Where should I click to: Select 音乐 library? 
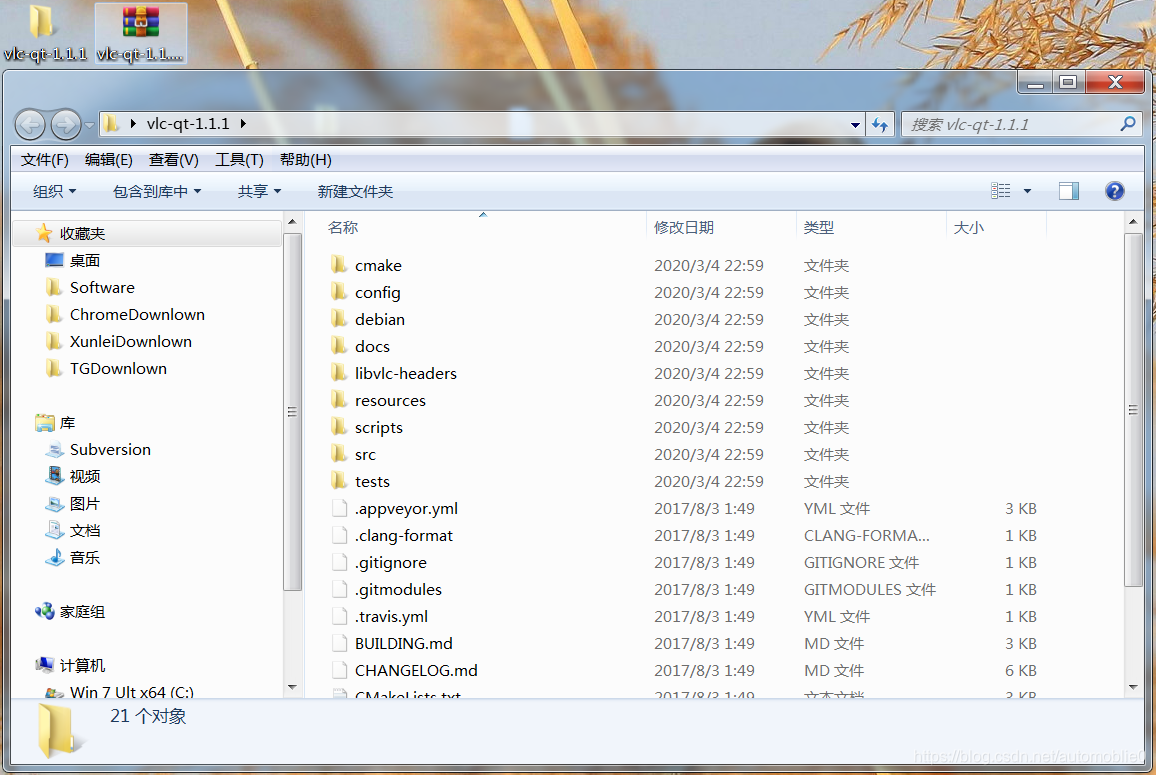pyautogui.click(x=85, y=557)
